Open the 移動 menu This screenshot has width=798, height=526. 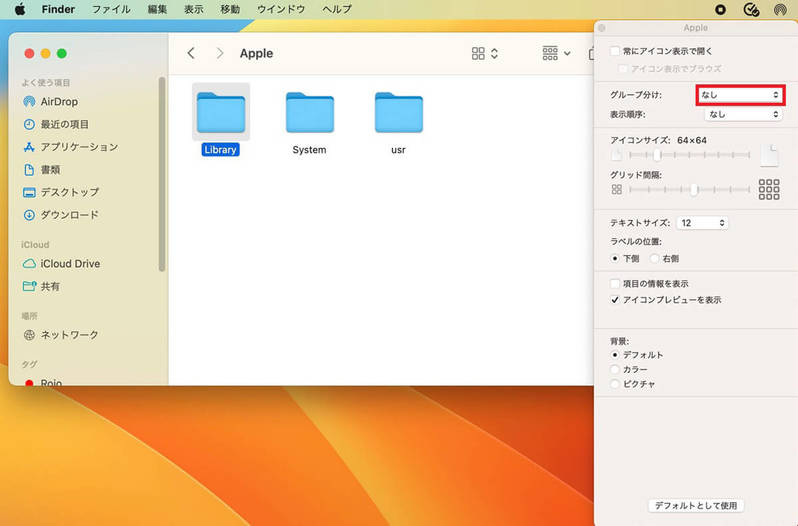[x=230, y=9]
